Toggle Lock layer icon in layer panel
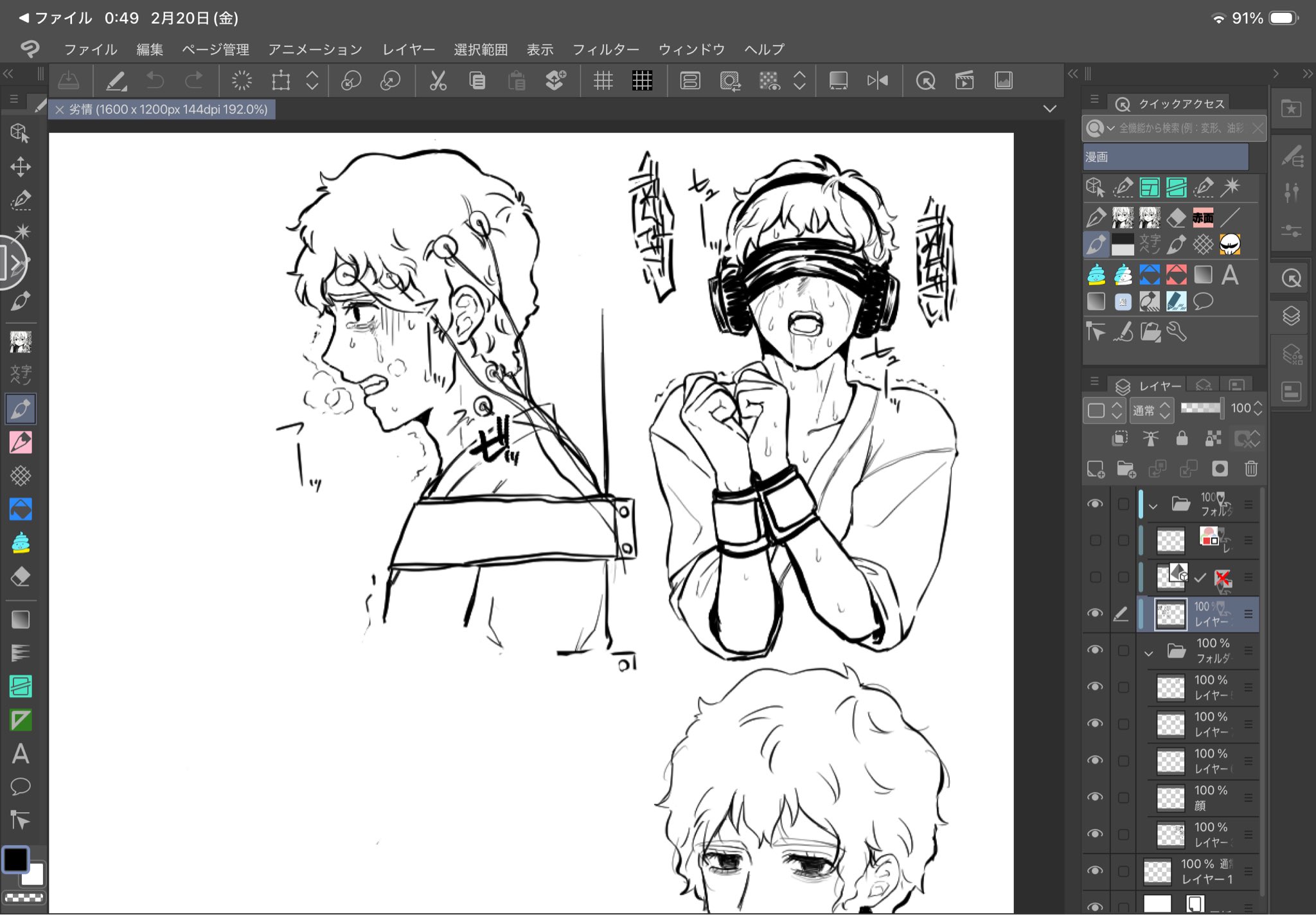The height and width of the screenshot is (915, 1316). click(1182, 438)
